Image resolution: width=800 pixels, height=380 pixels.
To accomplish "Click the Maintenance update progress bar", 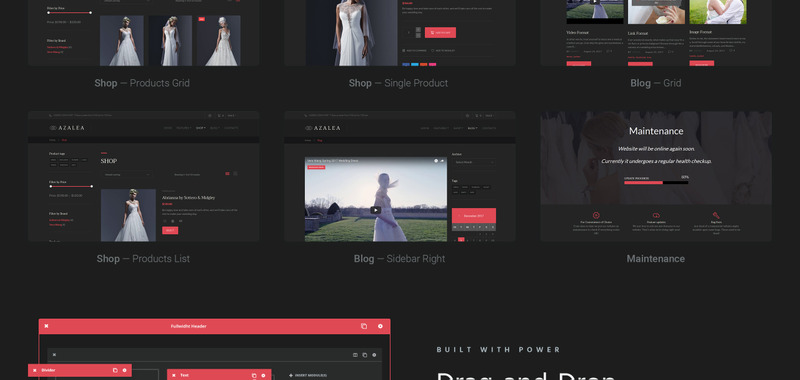I will point(656,182).
